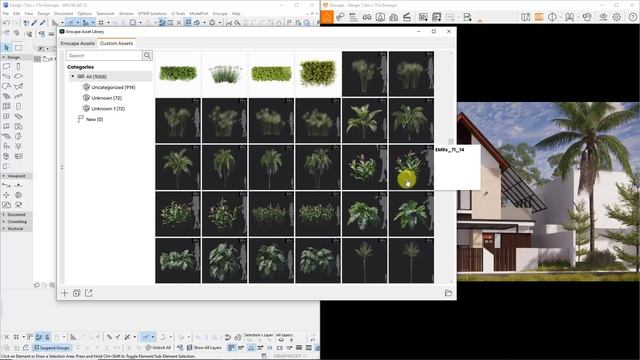Click the Enscape Start/home orange icon
Image resolution: width=640 pixels, height=360 pixels.
click(327, 17)
